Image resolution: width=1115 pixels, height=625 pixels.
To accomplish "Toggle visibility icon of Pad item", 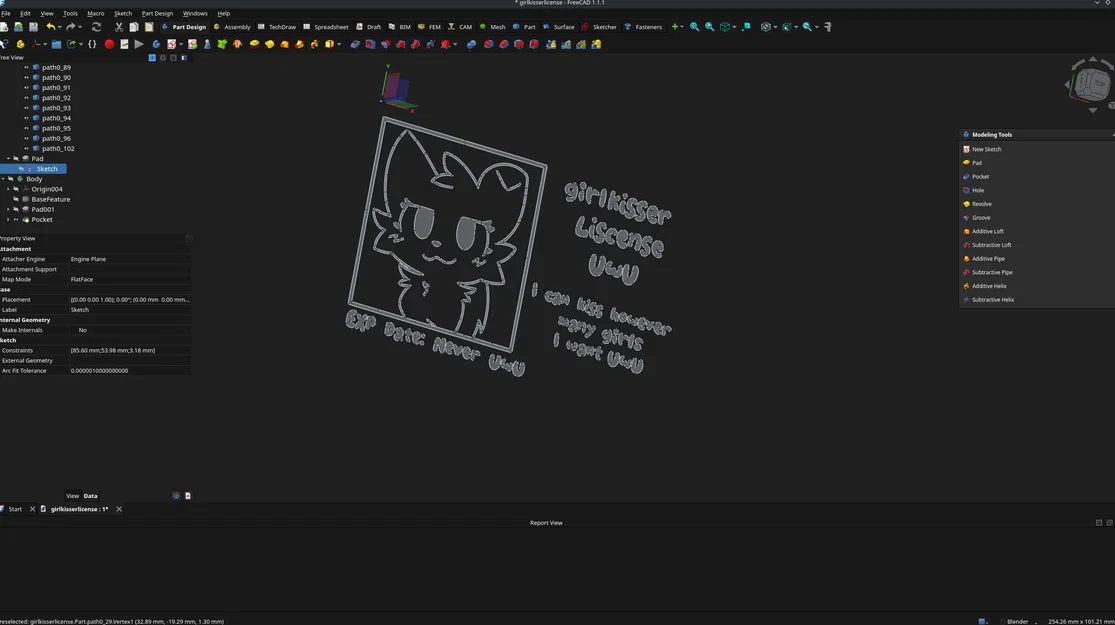I will [16, 159].
